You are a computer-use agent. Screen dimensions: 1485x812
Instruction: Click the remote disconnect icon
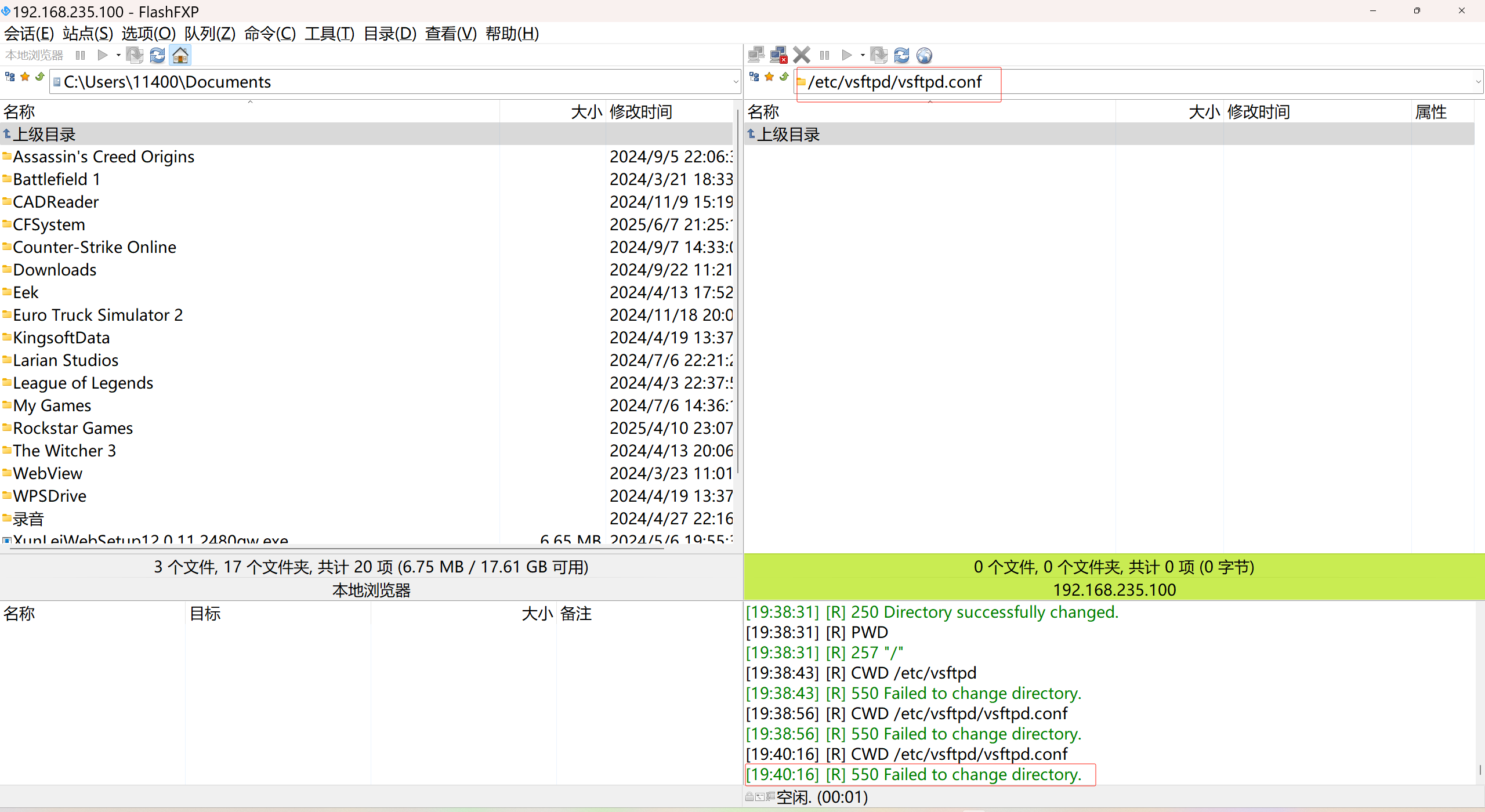[x=778, y=55]
